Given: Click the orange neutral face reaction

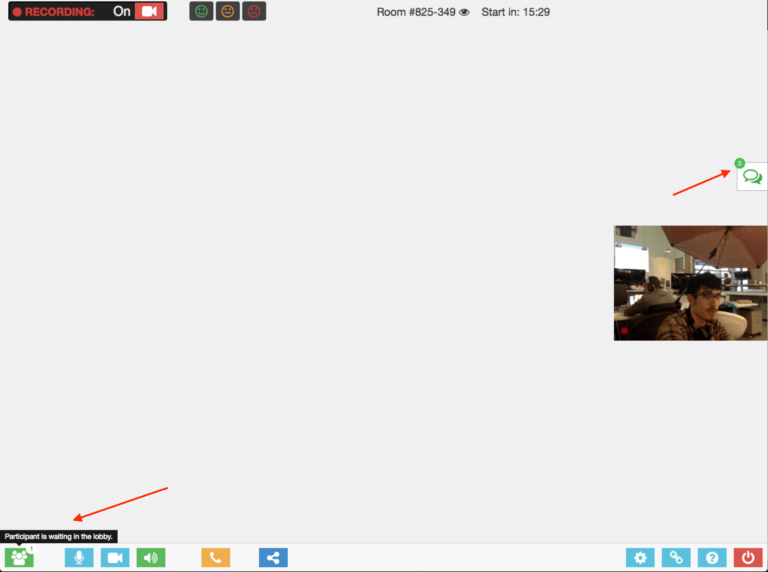Looking at the screenshot, I should [x=228, y=11].
